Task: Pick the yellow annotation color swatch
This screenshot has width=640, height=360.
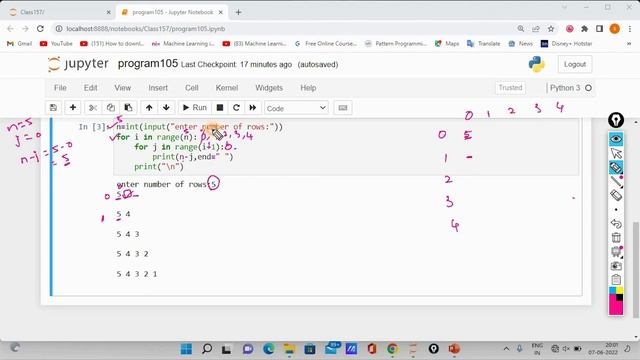Action: coord(620,290)
